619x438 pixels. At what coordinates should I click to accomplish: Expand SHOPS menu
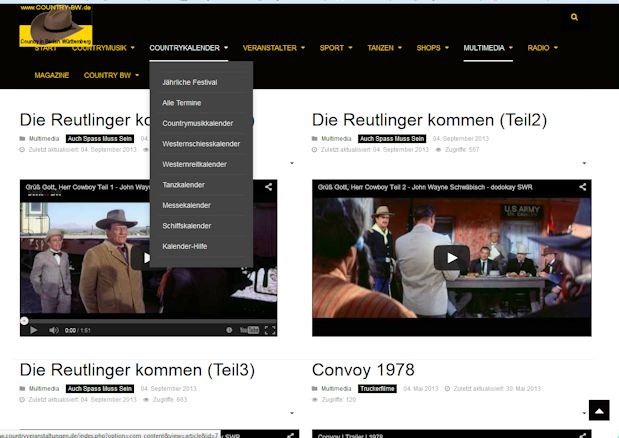tap(433, 48)
